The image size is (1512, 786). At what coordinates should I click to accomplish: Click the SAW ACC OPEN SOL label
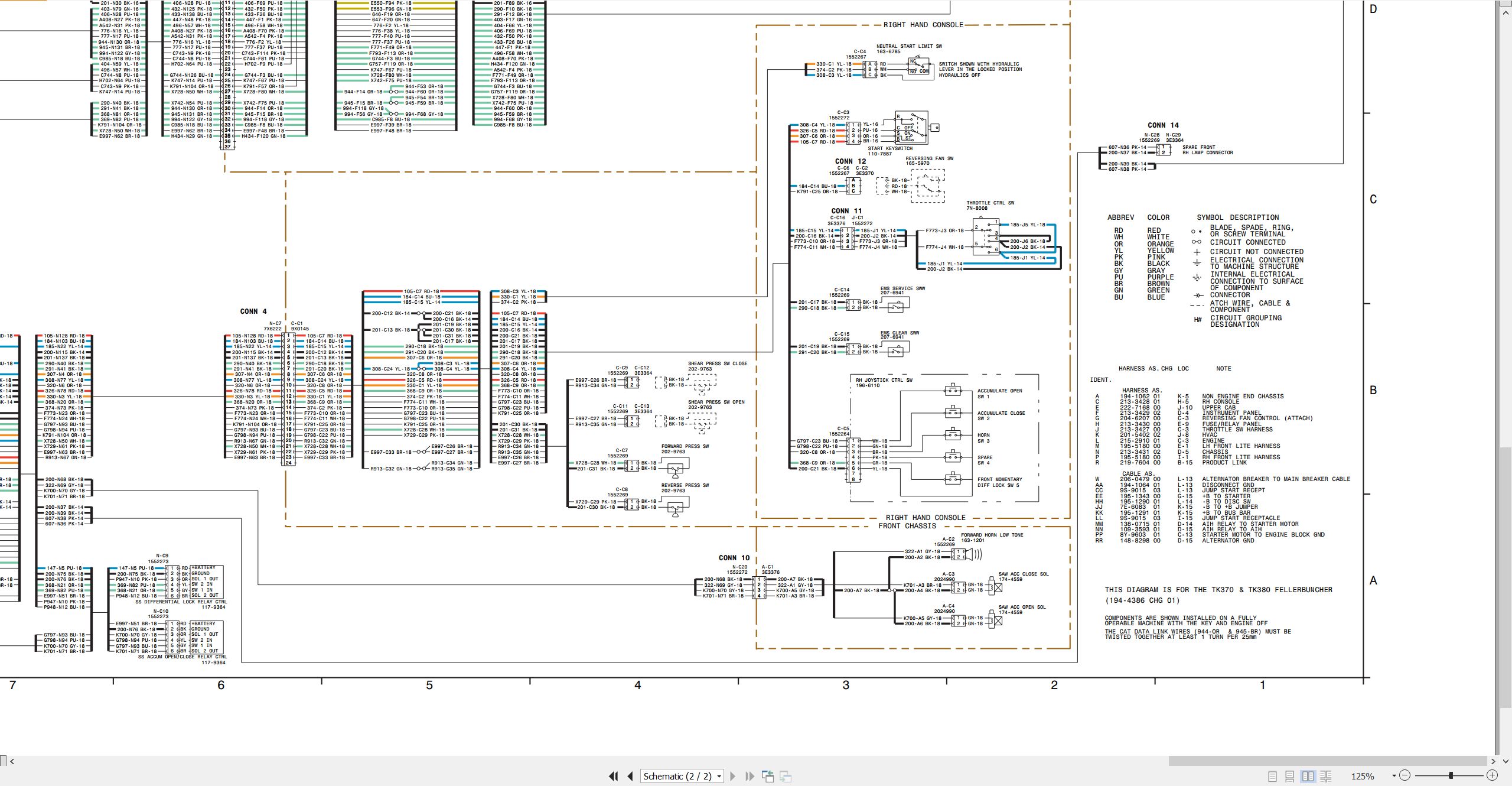click(1022, 607)
